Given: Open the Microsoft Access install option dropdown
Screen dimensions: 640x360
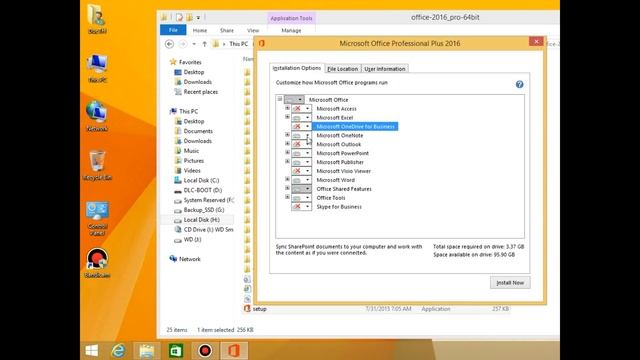Looking at the screenshot, I should [x=302, y=109].
